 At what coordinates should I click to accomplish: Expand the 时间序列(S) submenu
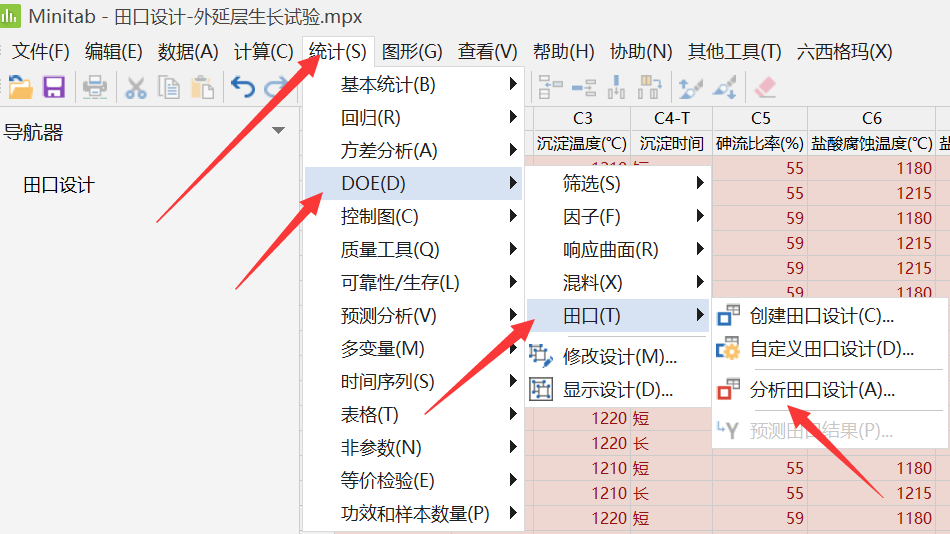point(413,381)
